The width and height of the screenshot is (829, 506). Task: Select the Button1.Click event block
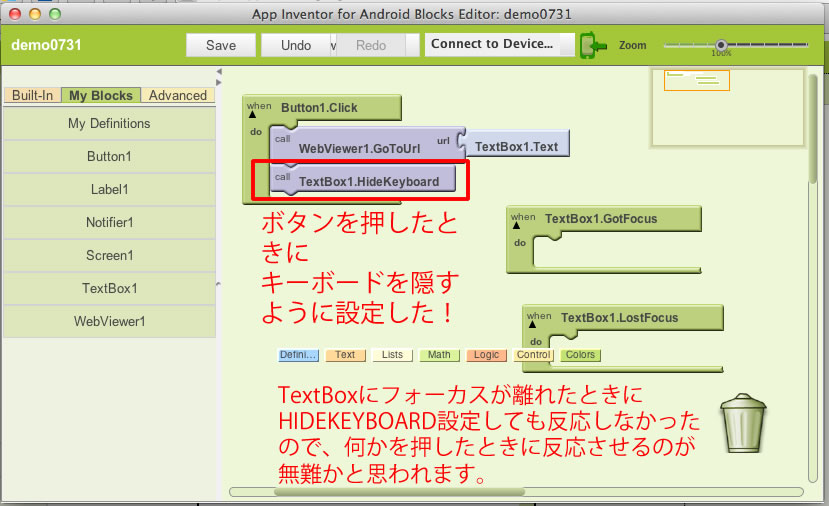321,108
